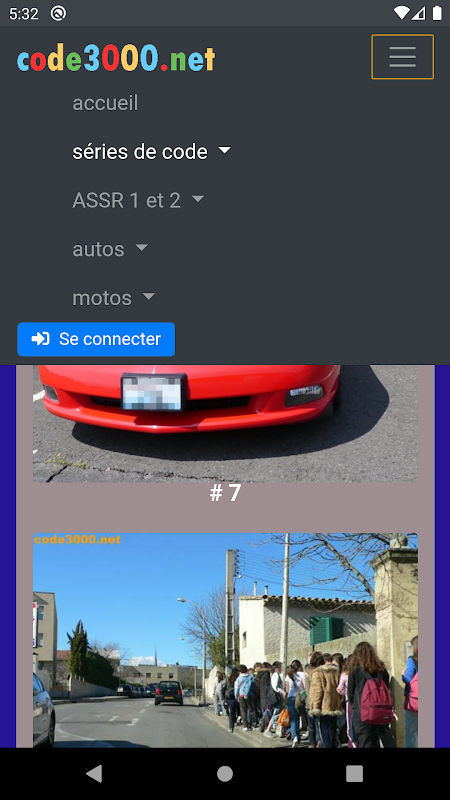Open the red car photo

[226, 423]
